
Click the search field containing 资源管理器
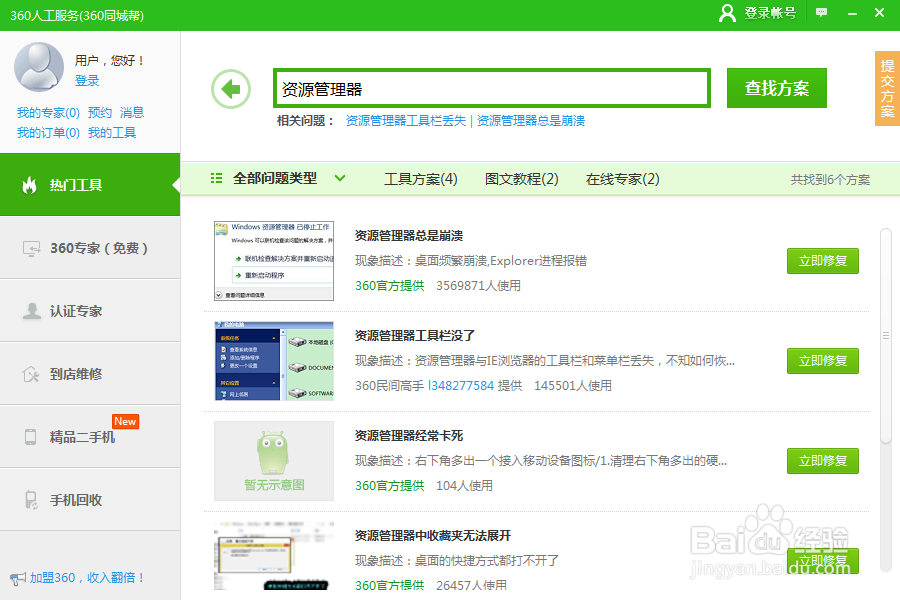(492, 88)
